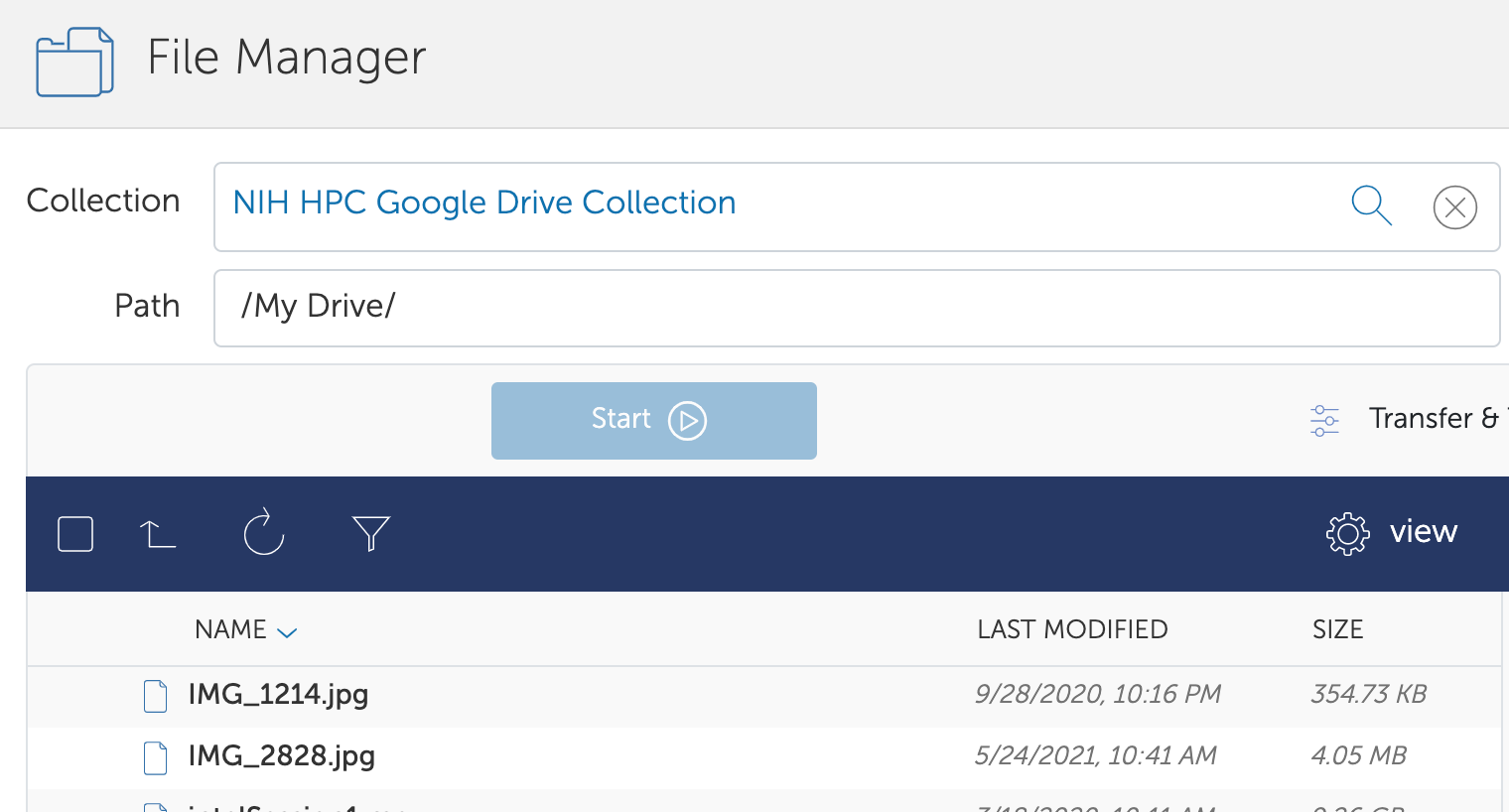
Task: Toggle the select all files checkbox
Action: (x=75, y=534)
